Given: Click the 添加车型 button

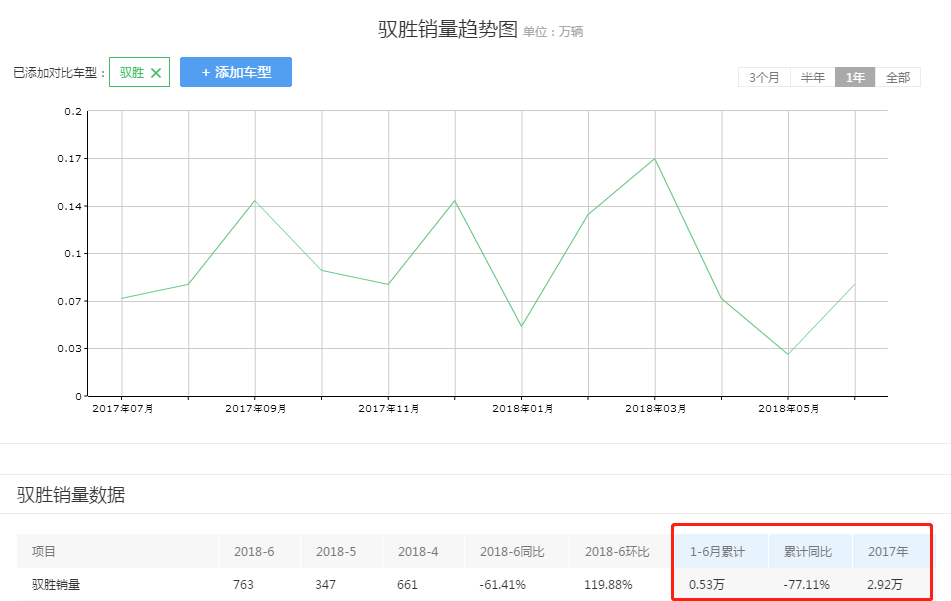Looking at the screenshot, I should point(236,72).
